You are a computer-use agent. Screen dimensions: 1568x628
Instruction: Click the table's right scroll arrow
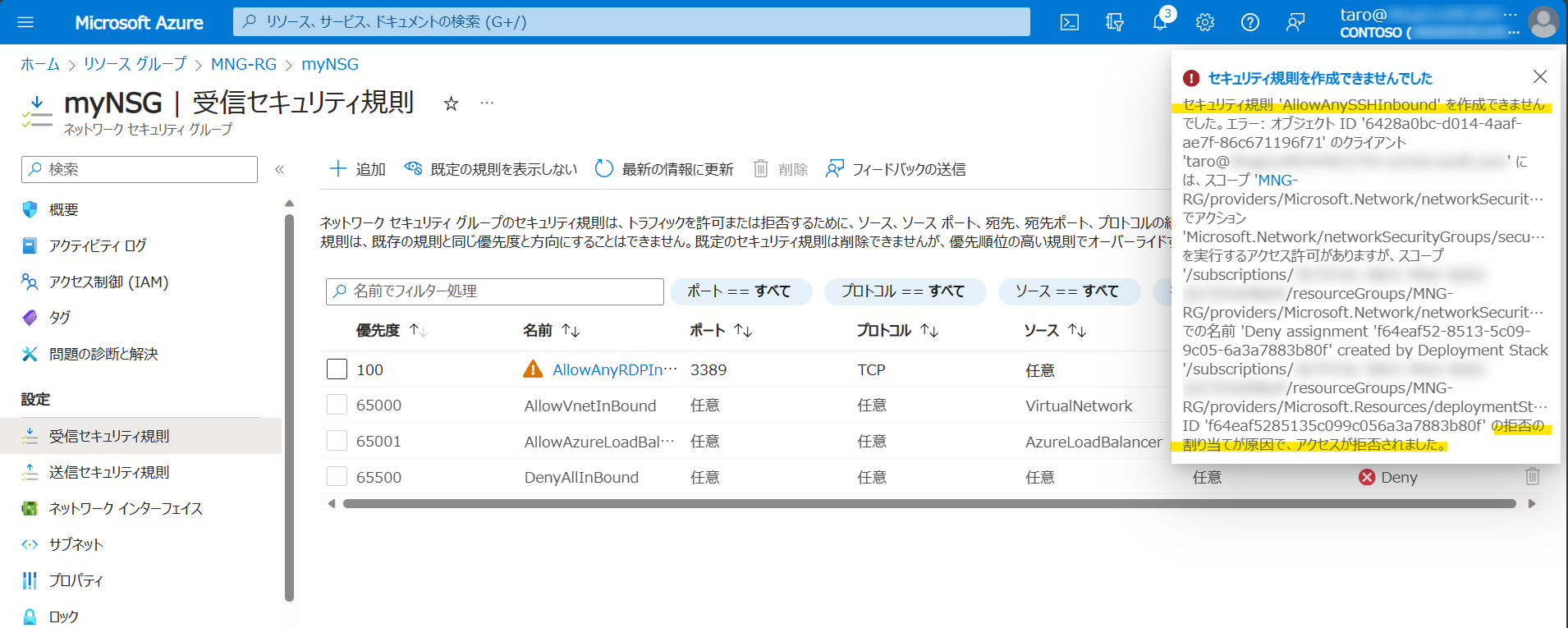coord(1532,503)
